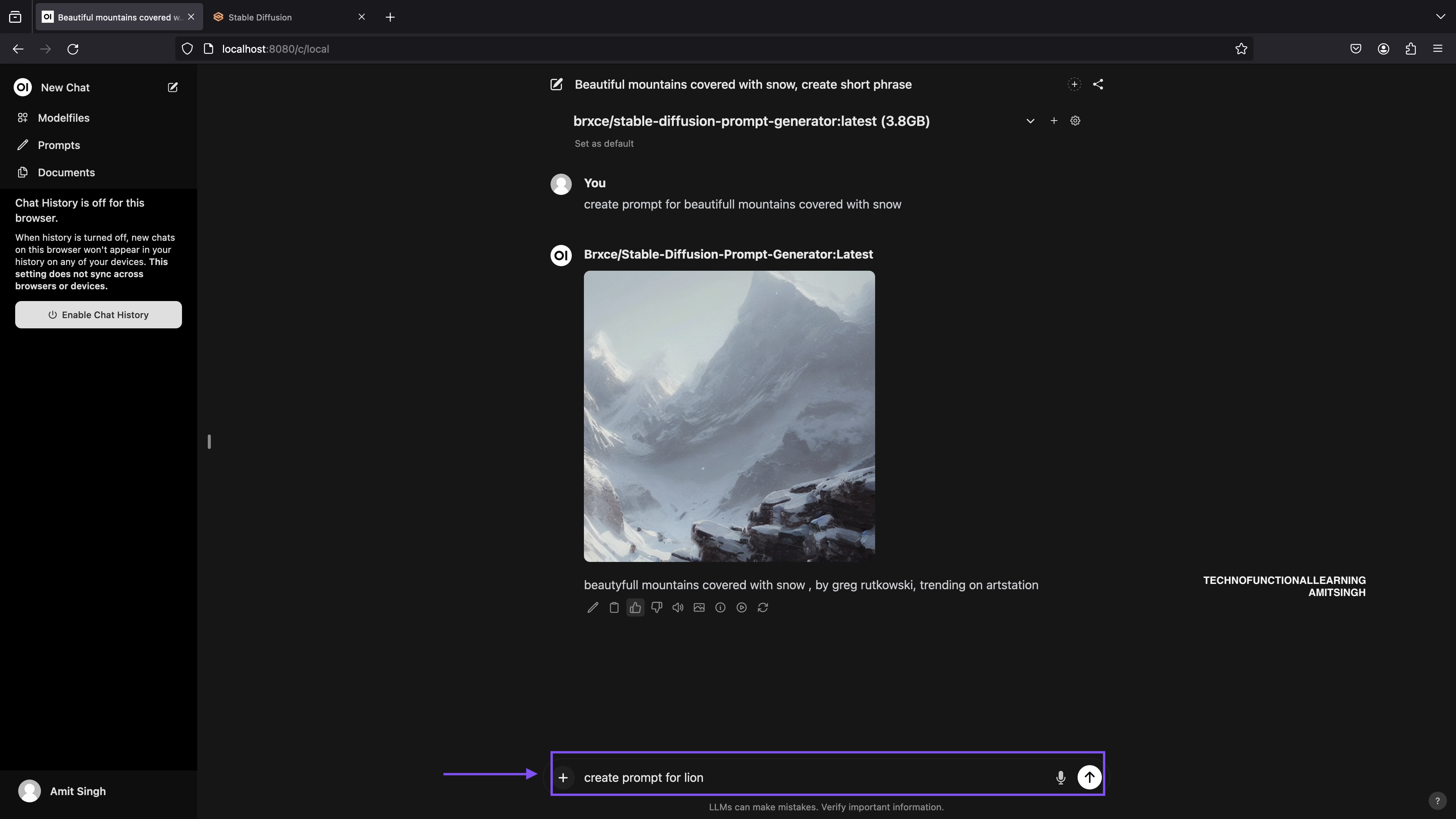1456x819 pixels.
Task: Open the model selector dropdown chevron
Action: [1031, 121]
